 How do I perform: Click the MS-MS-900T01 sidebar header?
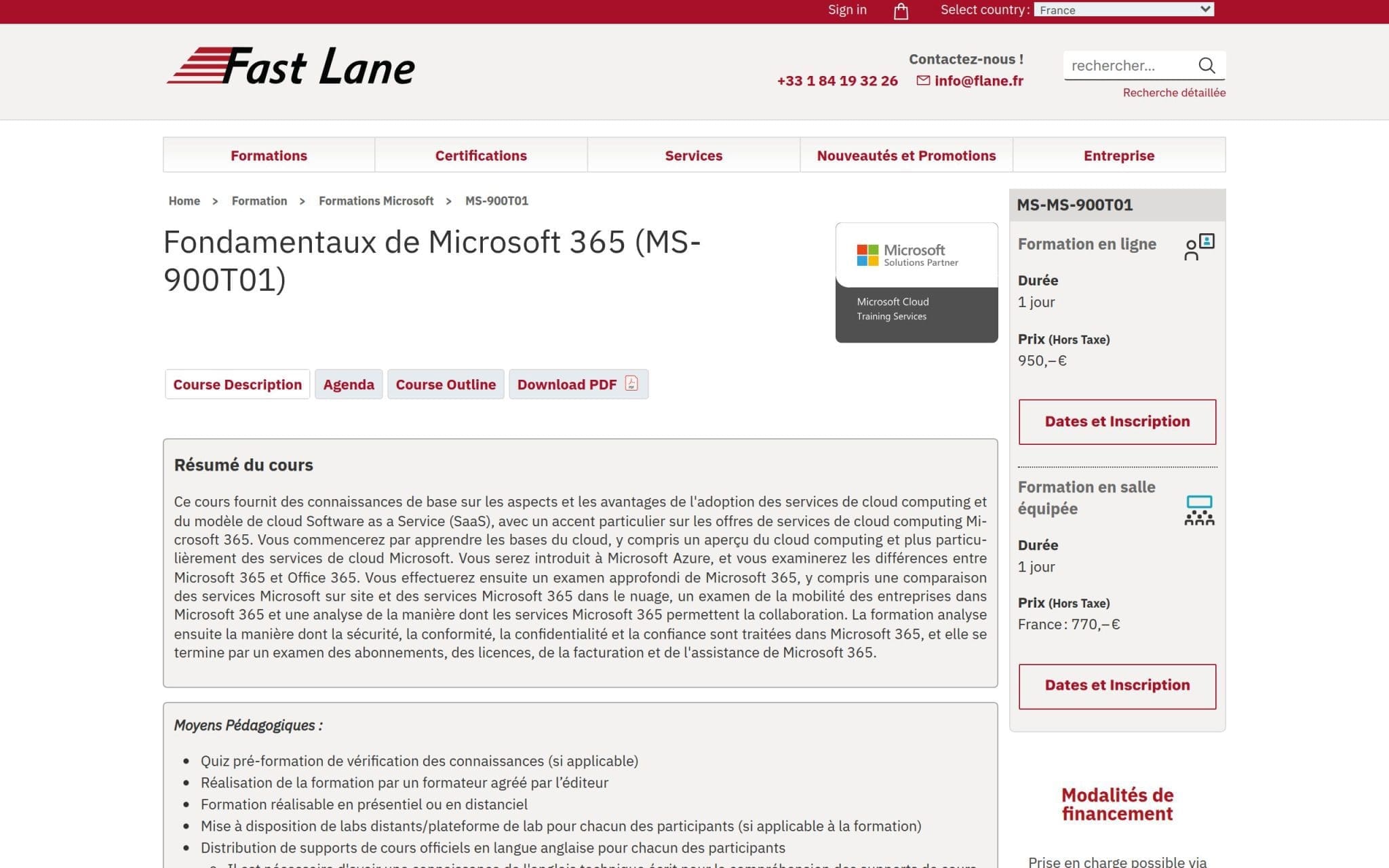click(x=1117, y=205)
